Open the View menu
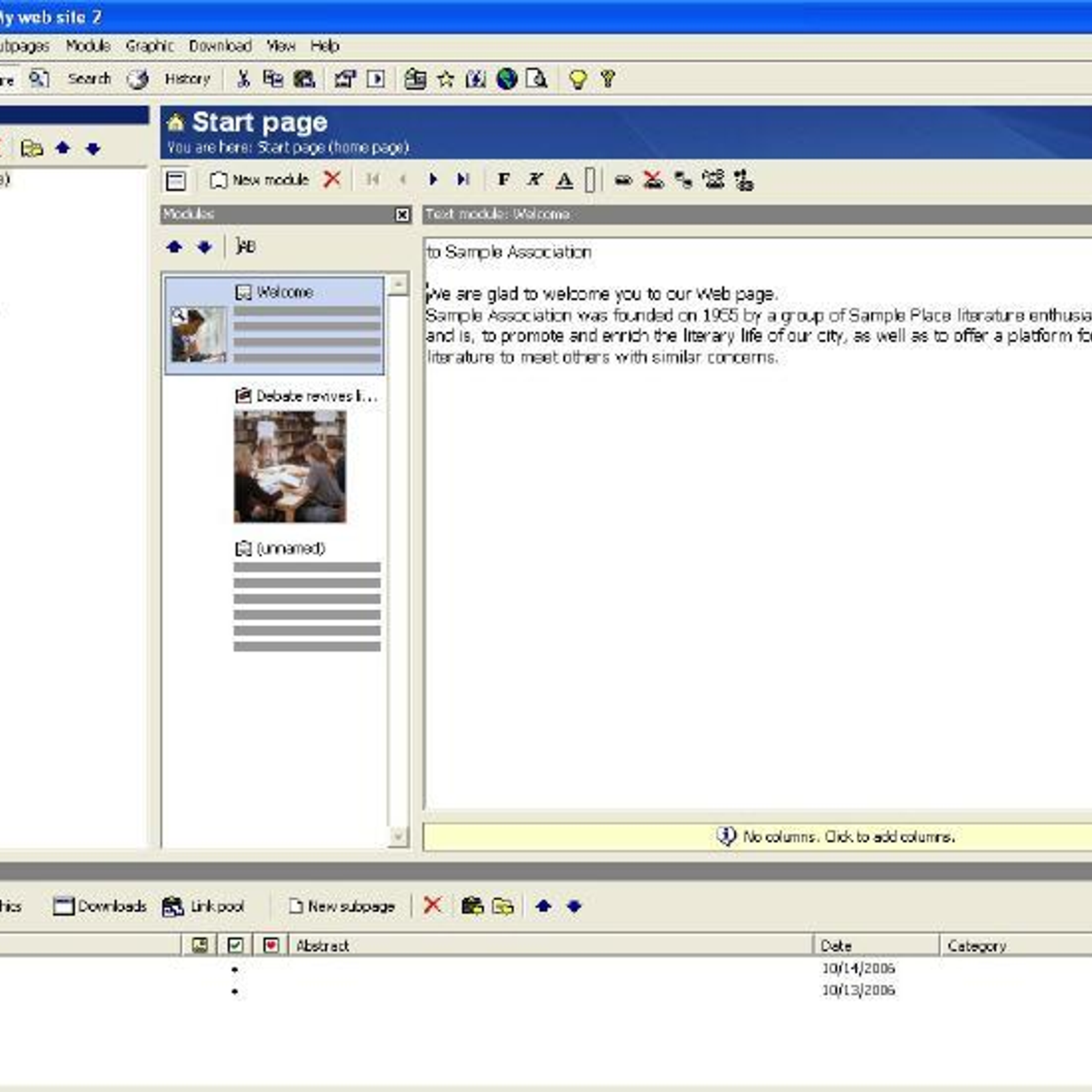 tap(281, 46)
